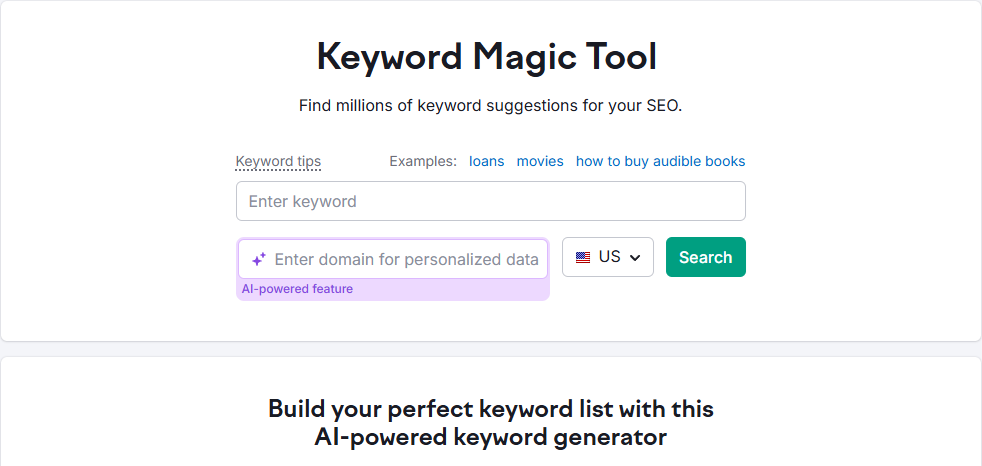This screenshot has height=466, width=982.
Task: Select the 'loans' example keyword
Action: click(x=487, y=162)
